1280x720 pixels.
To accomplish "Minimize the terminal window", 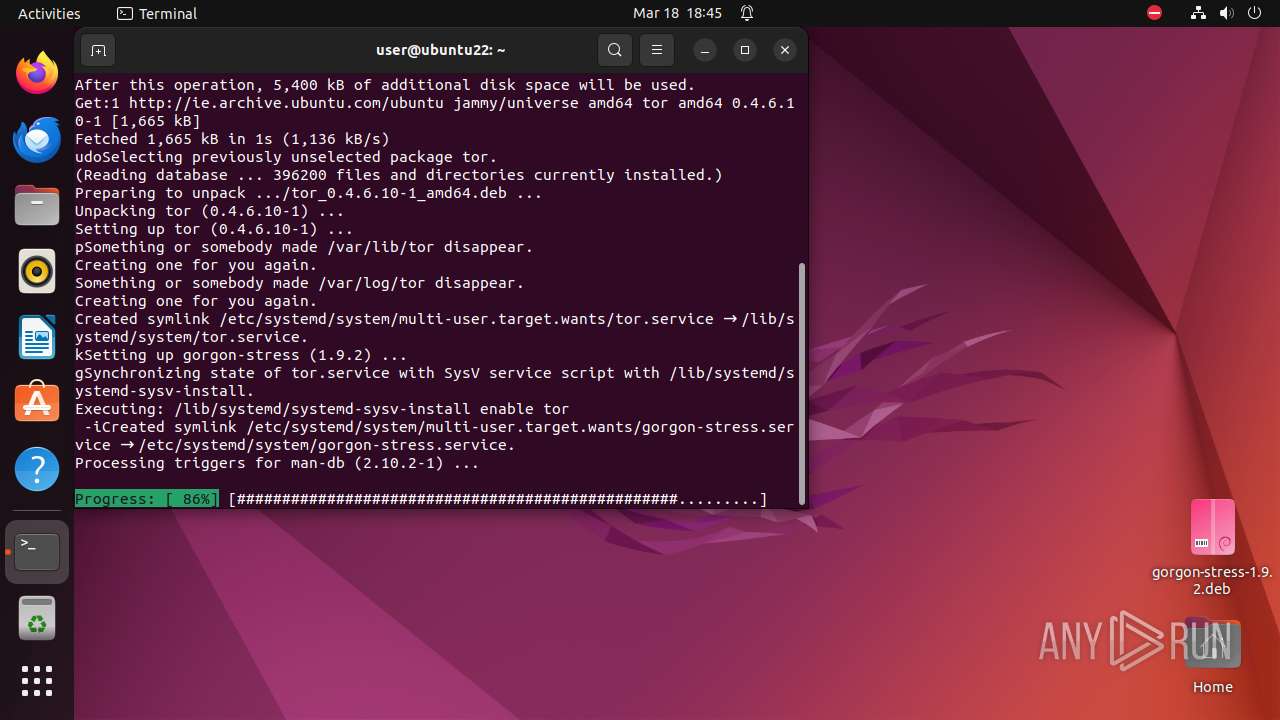I will coord(705,50).
